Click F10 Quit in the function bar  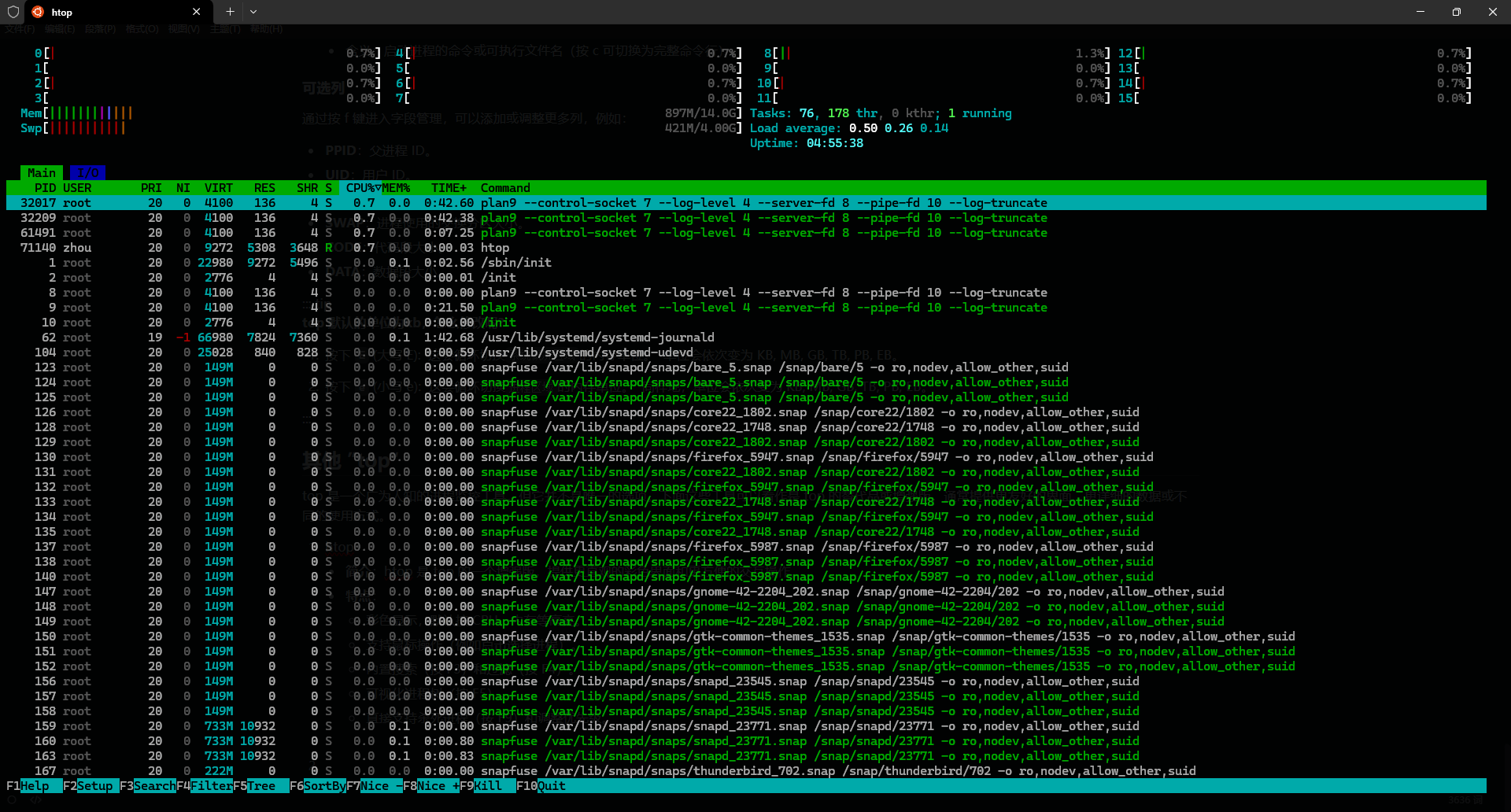click(541, 786)
